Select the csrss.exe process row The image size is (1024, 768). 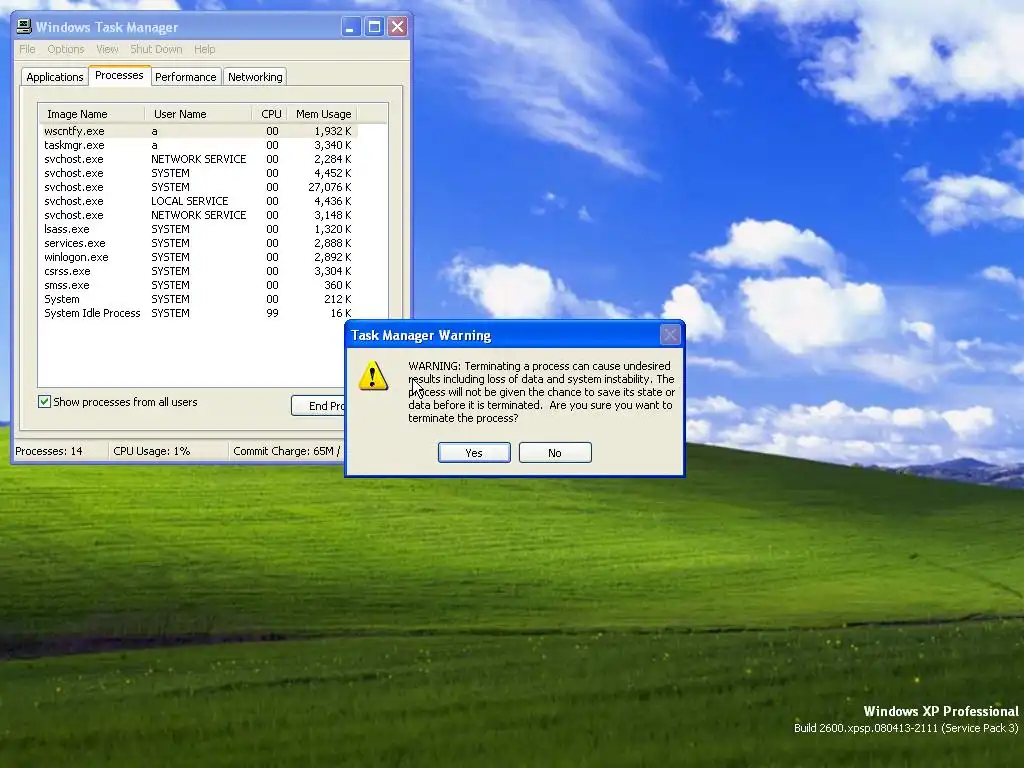coord(198,271)
